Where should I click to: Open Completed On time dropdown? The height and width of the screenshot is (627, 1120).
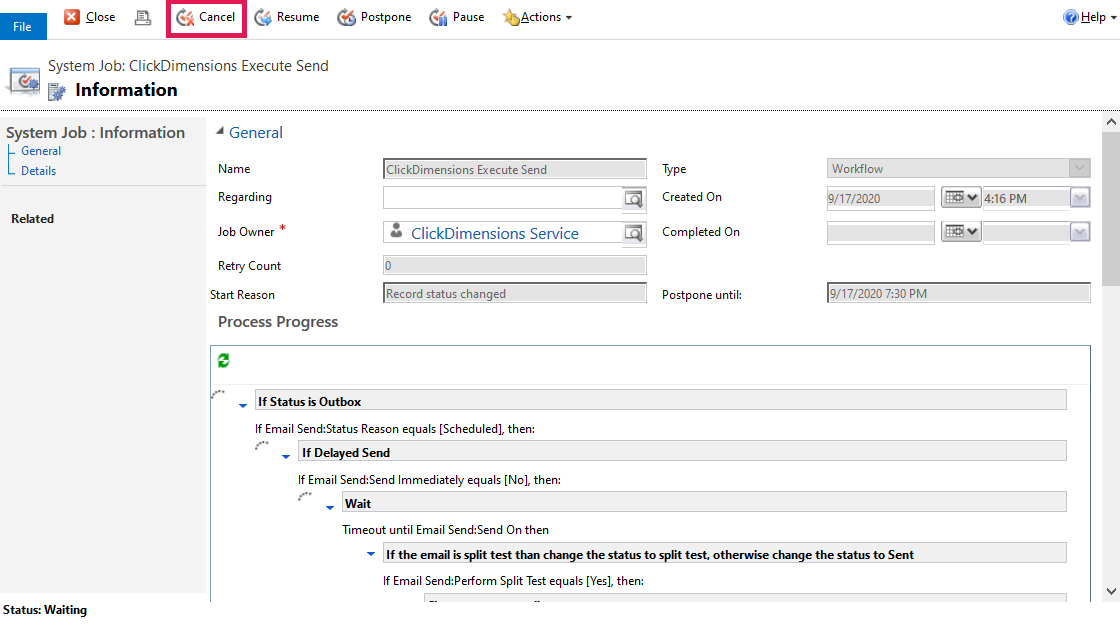[1080, 231]
